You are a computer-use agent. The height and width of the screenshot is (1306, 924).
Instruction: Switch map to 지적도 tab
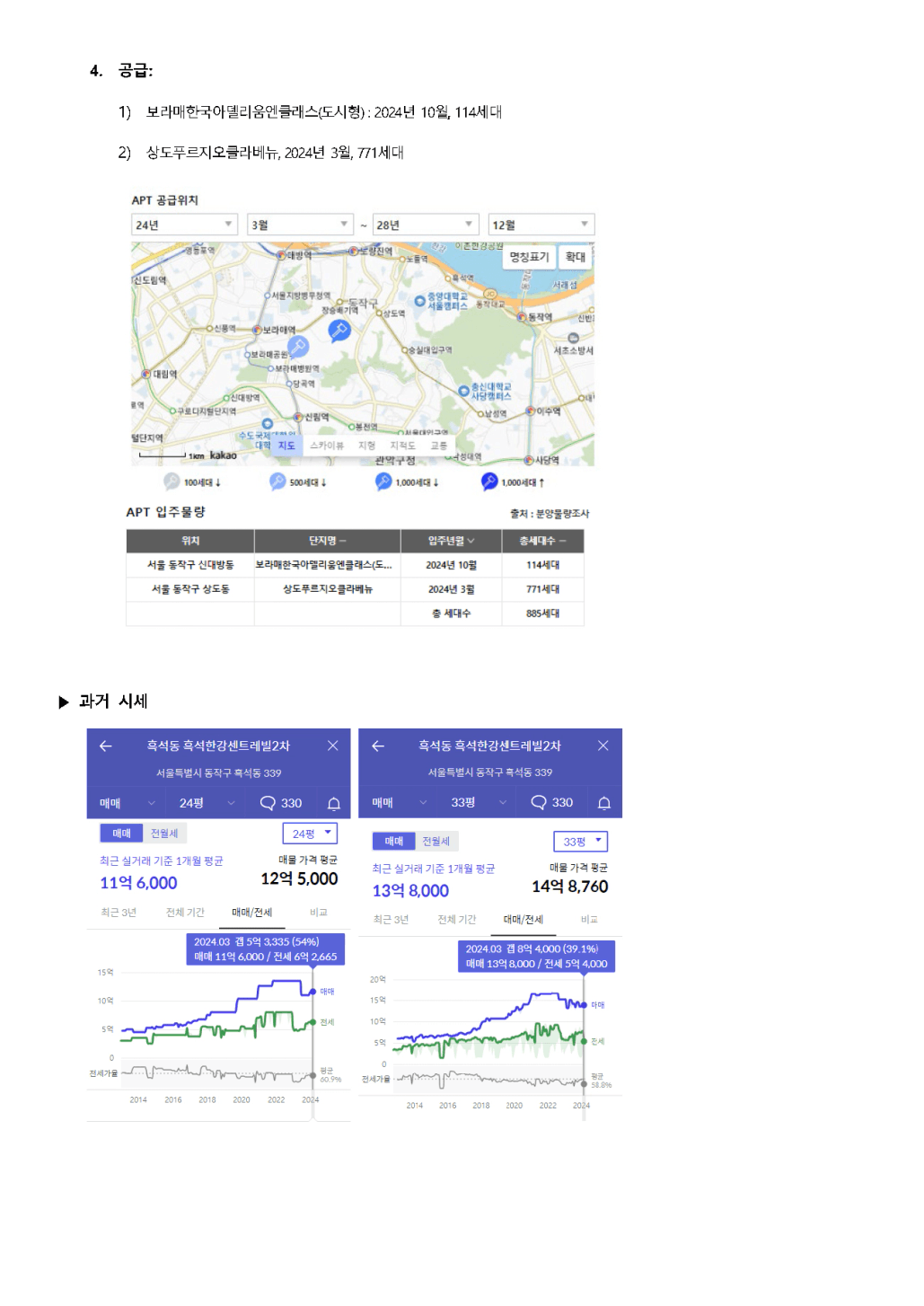click(402, 446)
